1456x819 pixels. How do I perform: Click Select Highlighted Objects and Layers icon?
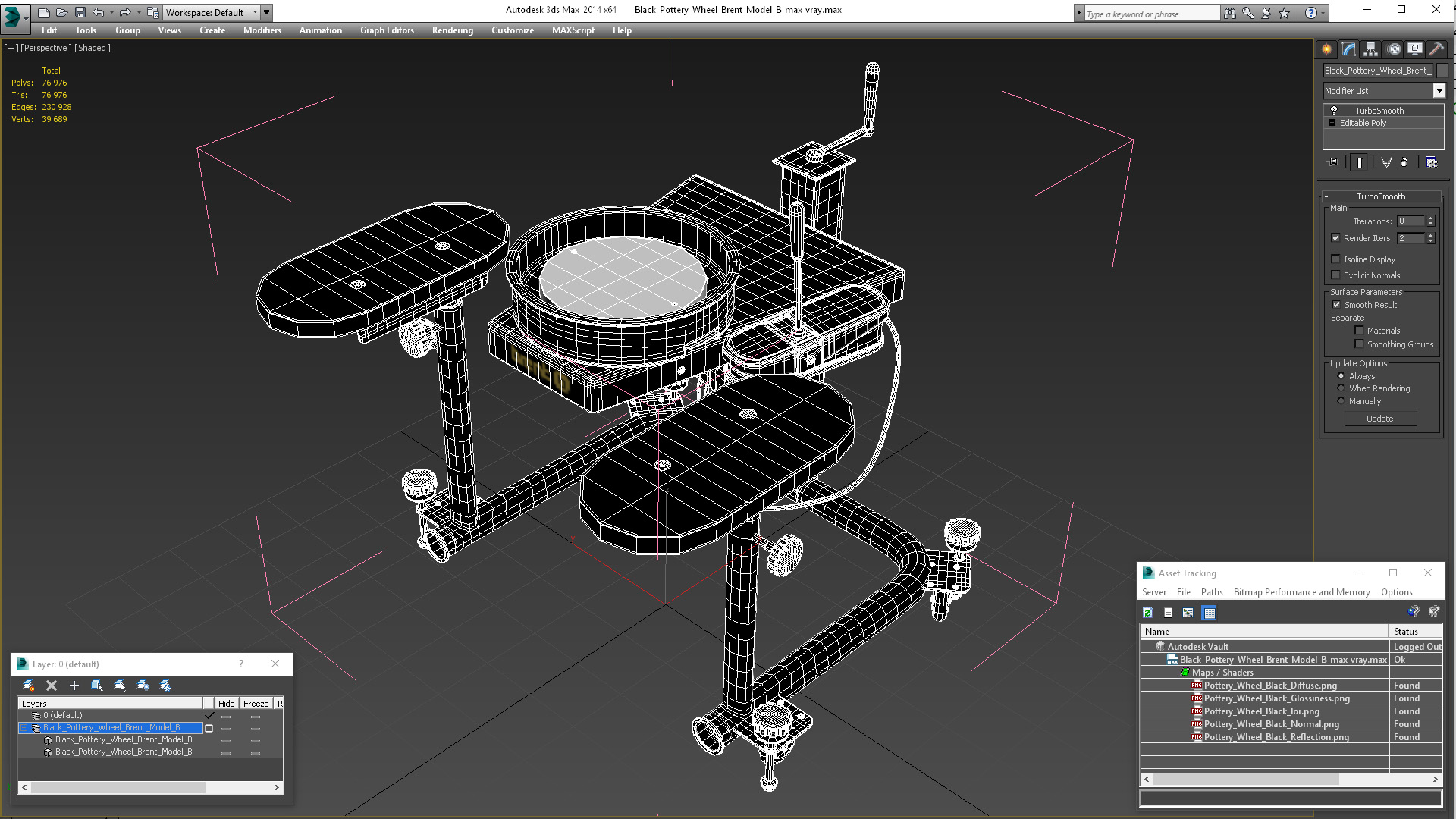pyautogui.click(x=97, y=686)
